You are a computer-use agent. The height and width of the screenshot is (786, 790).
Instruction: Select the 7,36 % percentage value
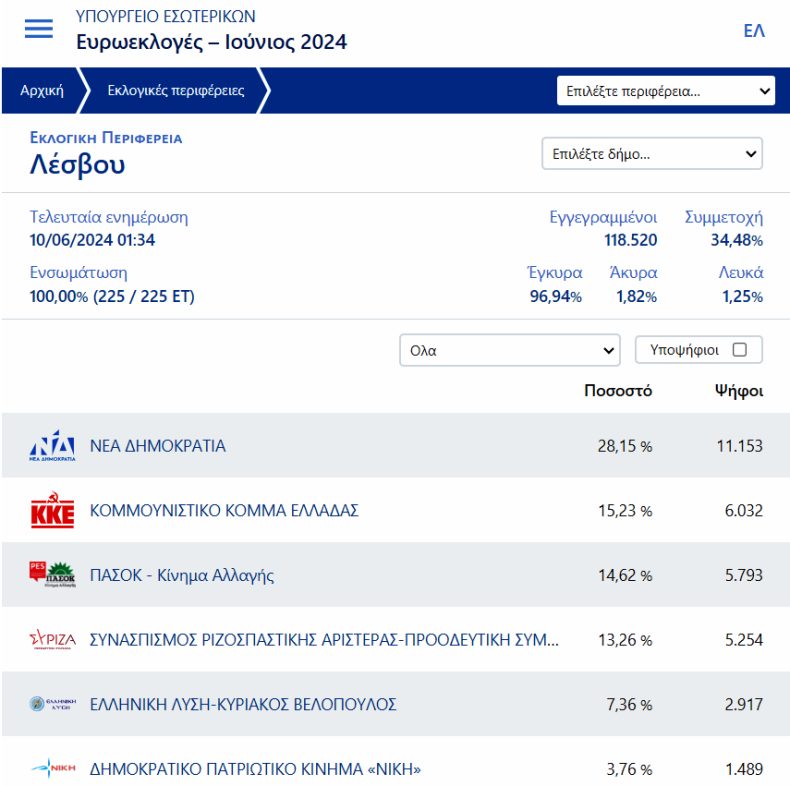tap(629, 704)
